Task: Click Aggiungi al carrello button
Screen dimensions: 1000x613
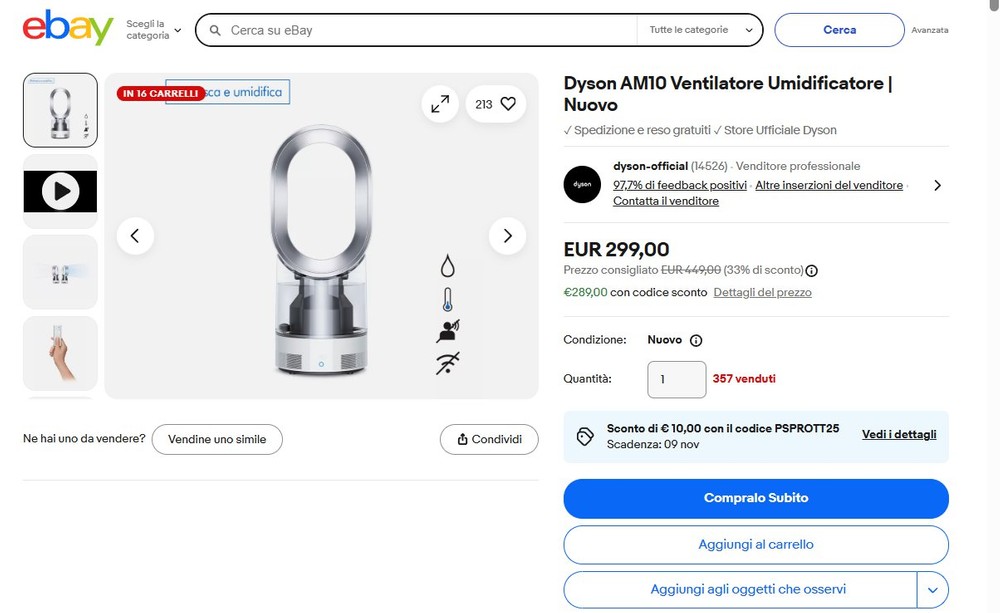Action: tap(755, 545)
